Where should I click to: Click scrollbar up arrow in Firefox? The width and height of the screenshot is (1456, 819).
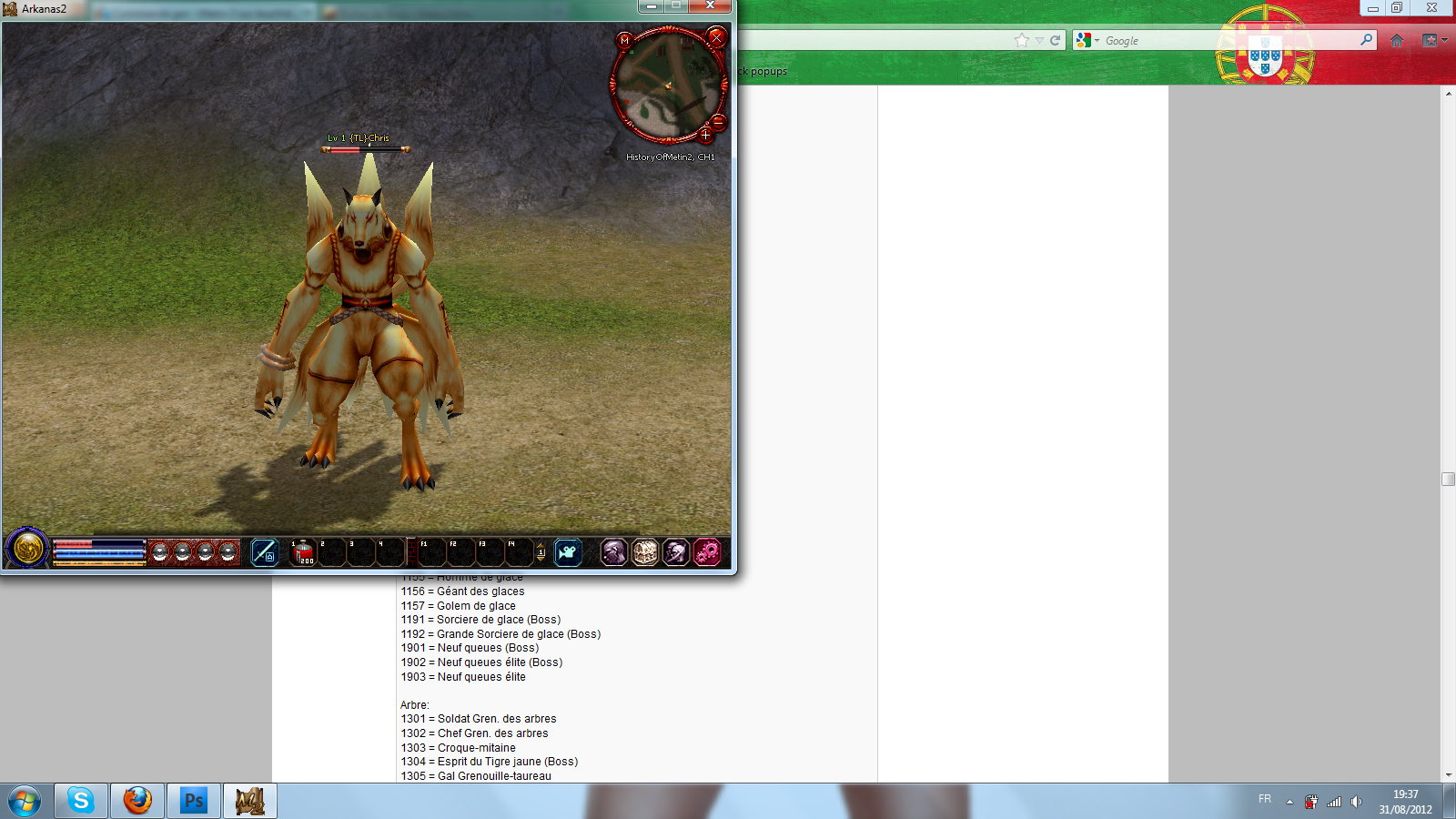point(1448,93)
